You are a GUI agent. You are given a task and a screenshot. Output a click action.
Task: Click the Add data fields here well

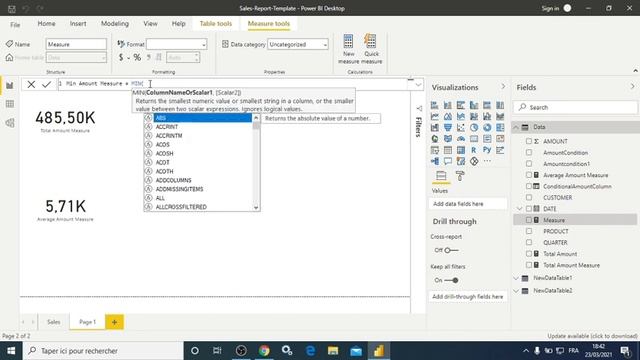(468, 204)
